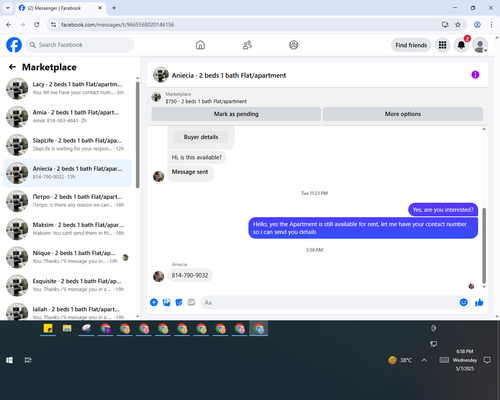The width and height of the screenshot is (500, 400).
Task: Open the Amia conversation
Action: [67, 116]
